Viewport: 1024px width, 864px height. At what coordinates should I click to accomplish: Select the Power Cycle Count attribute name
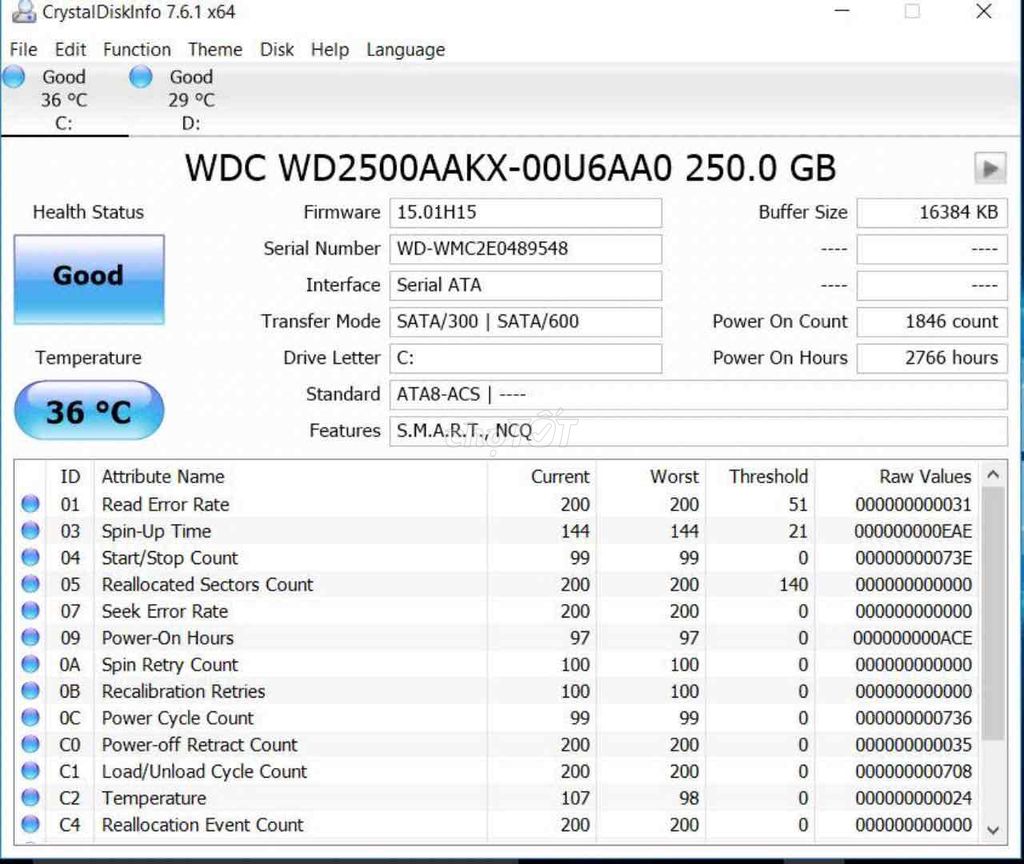coord(178,718)
